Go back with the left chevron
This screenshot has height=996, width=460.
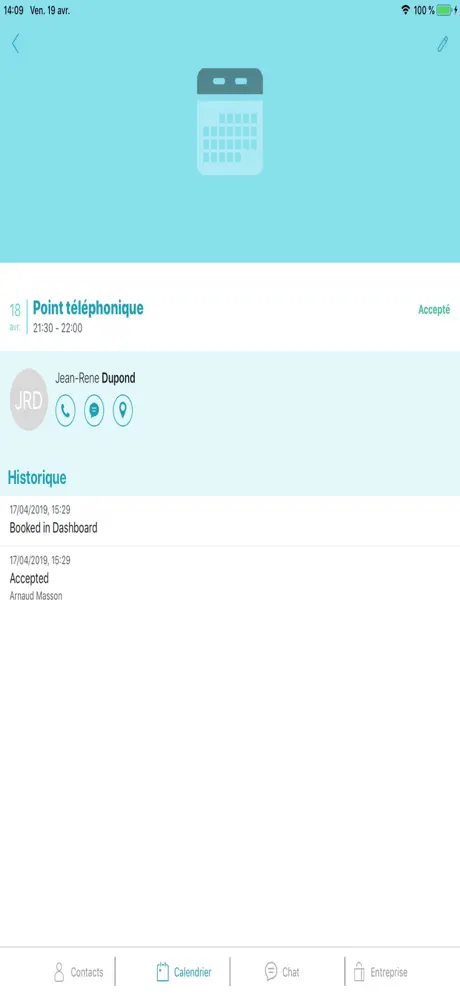(x=15, y=43)
